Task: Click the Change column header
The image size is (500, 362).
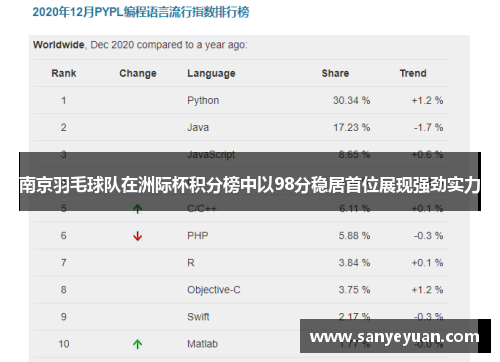Action: [138, 73]
